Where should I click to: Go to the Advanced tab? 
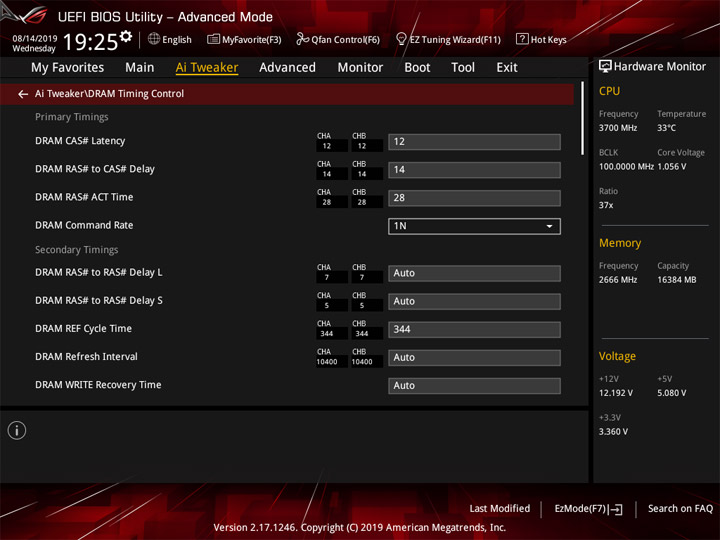[x=287, y=68]
